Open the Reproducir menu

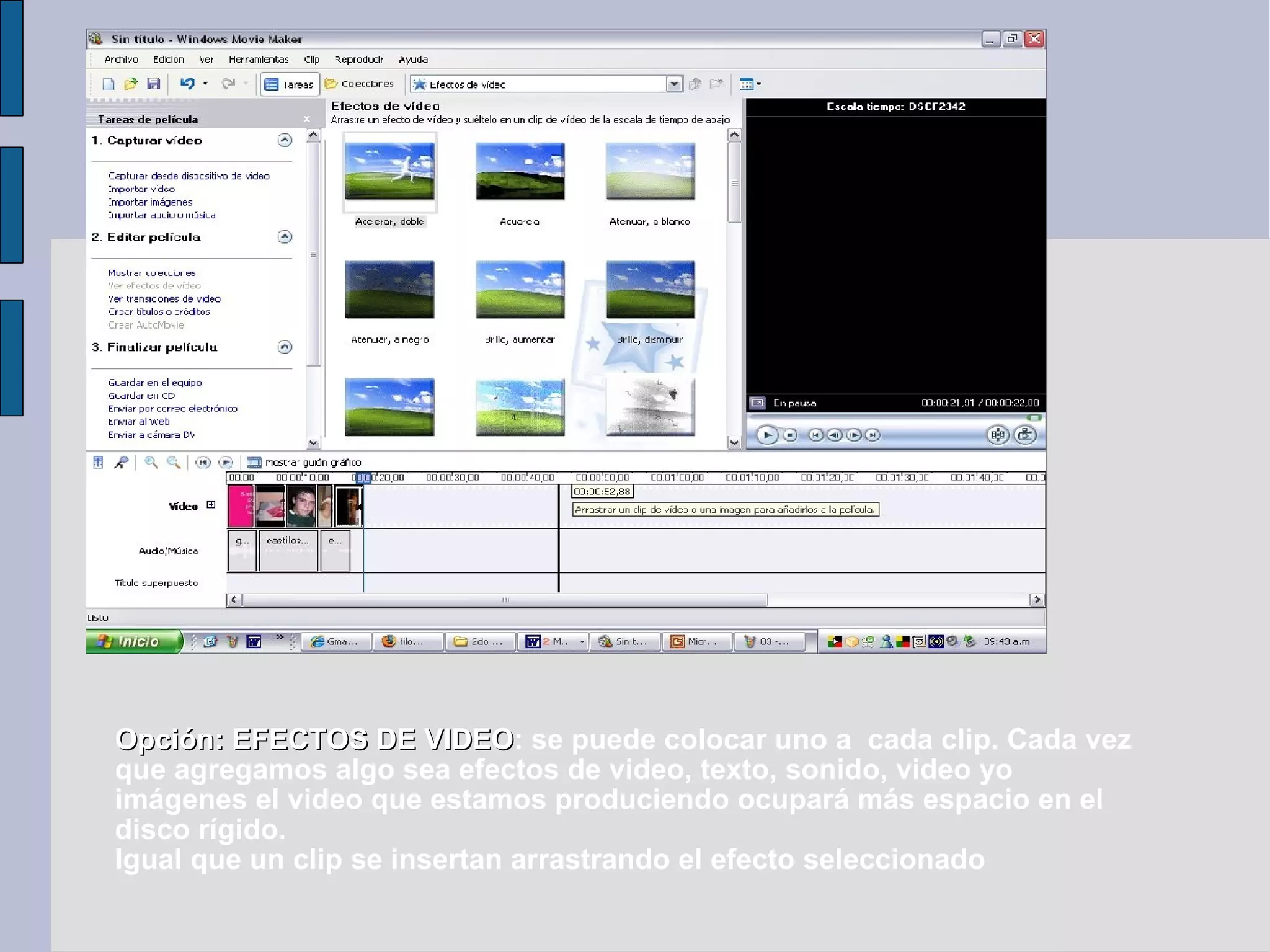[359, 60]
